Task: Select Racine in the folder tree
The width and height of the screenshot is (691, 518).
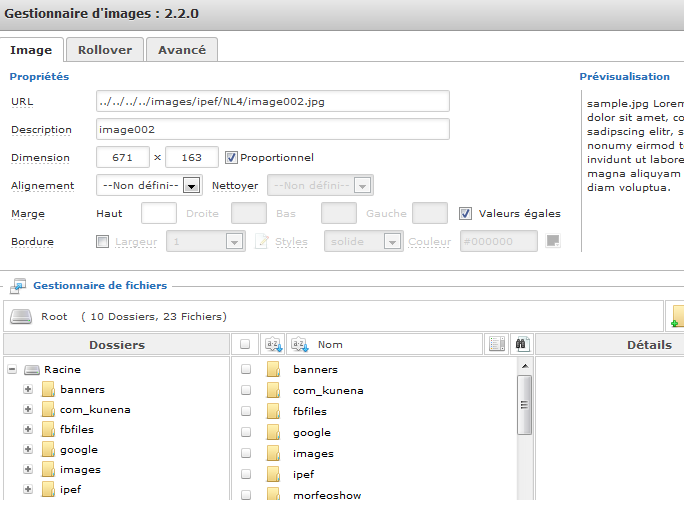Action: [62, 369]
